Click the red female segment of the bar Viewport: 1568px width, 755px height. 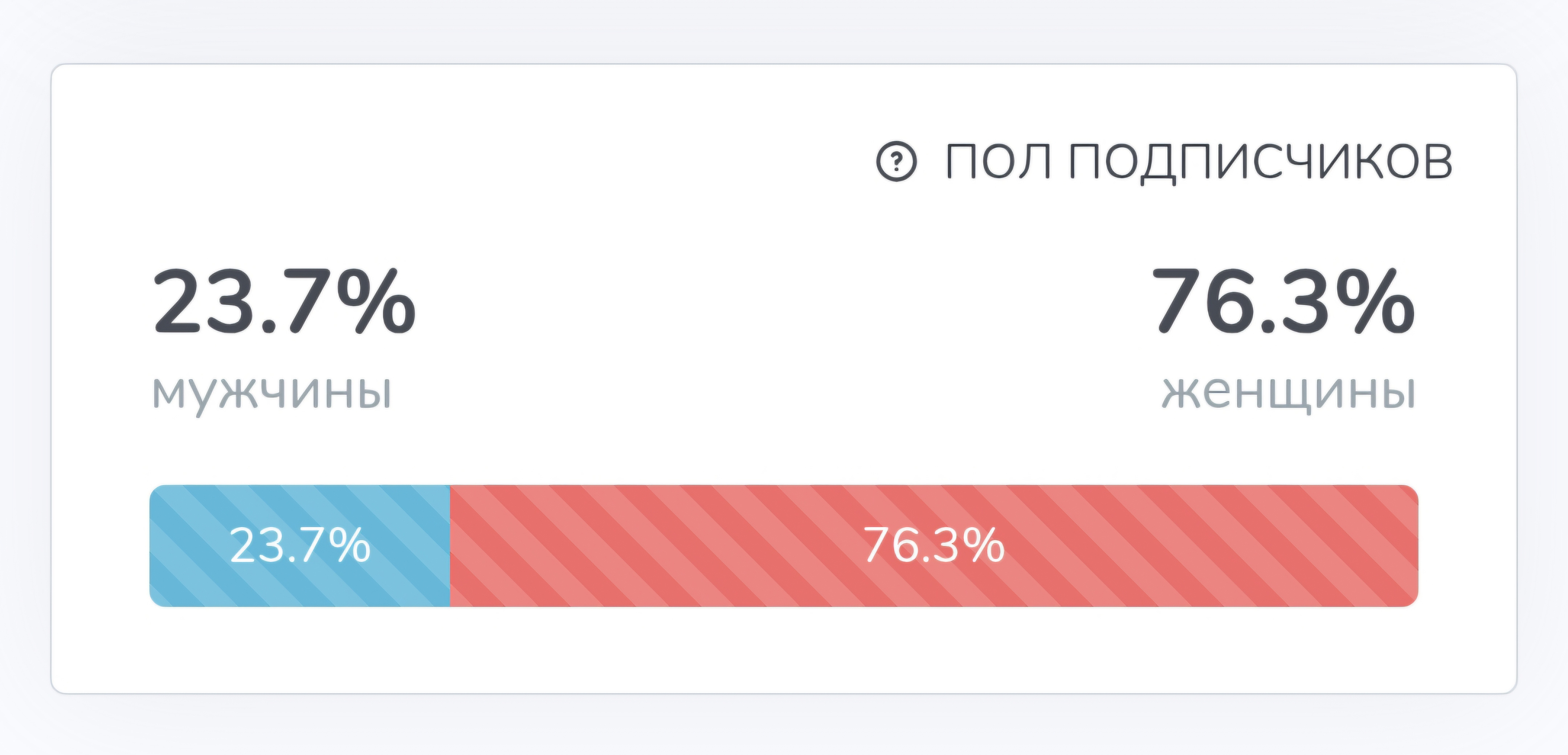pos(934,546)
